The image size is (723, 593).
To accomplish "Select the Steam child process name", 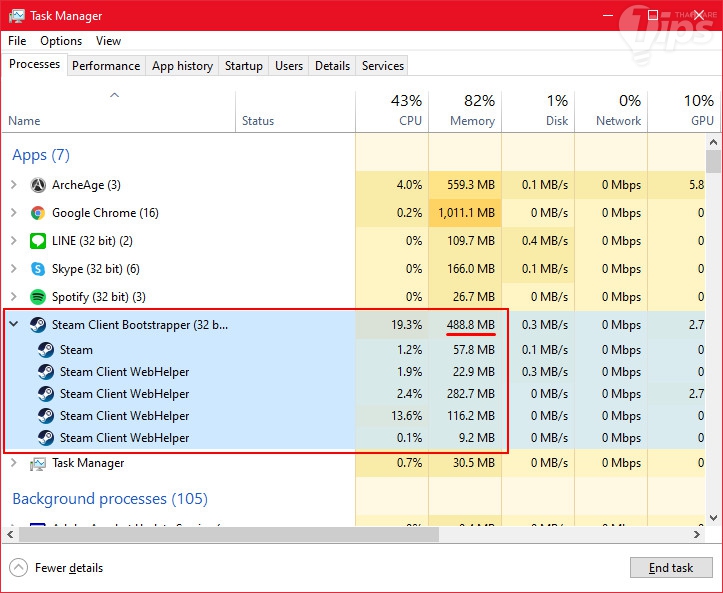I will 76,350.
